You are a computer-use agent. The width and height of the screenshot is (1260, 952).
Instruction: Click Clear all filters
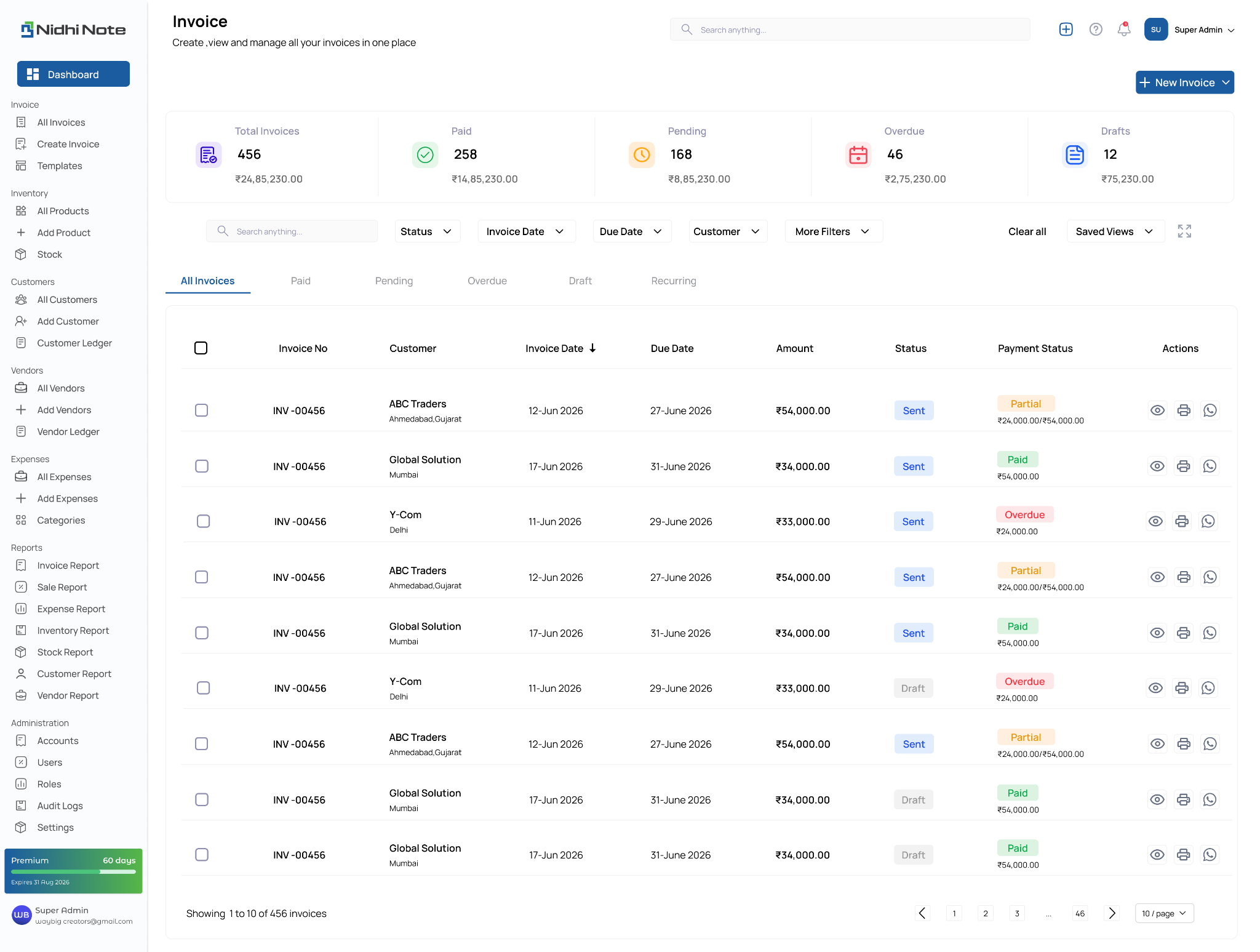(x=1027, y=231)
